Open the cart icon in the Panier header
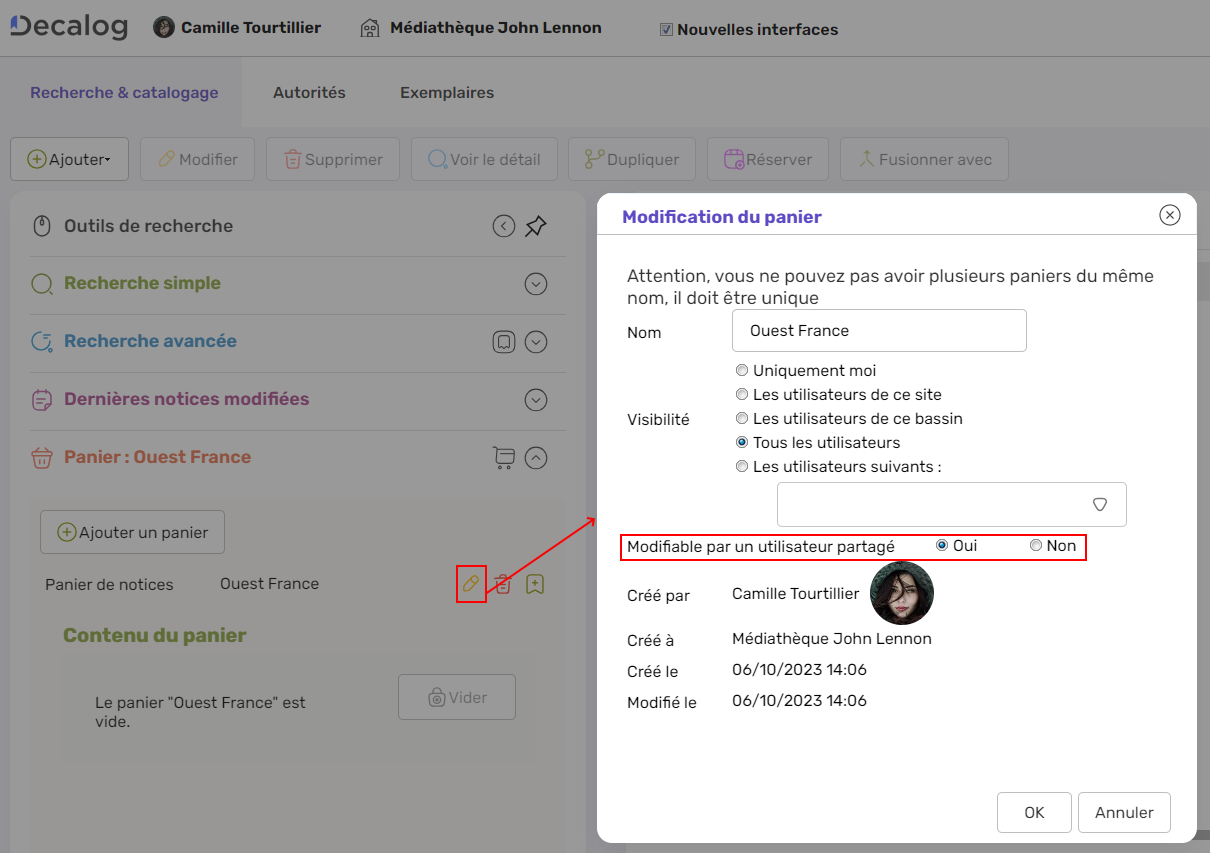 (505, 458)
